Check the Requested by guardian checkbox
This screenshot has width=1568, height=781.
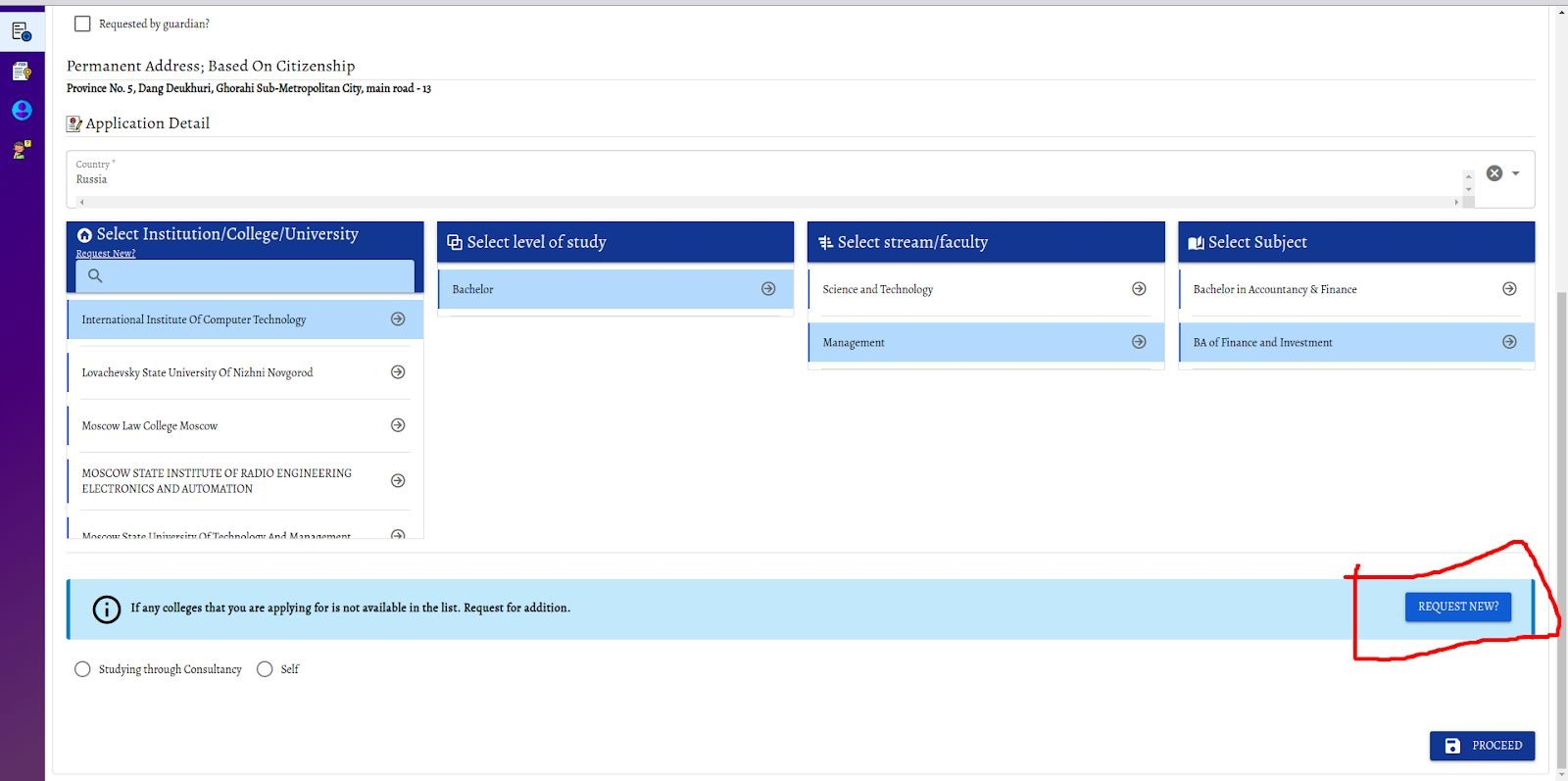click(82, 24)
